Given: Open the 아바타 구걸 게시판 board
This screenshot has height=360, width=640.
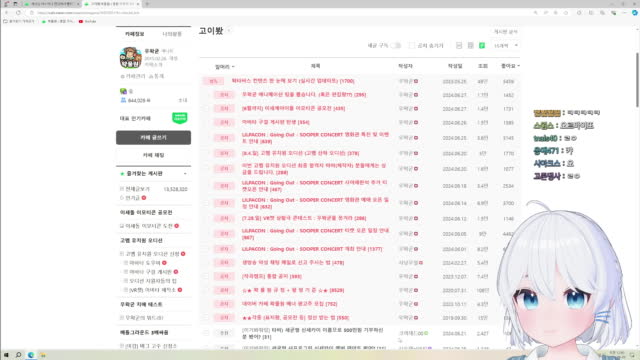Looking at the screenshot, I should [151, 272].
